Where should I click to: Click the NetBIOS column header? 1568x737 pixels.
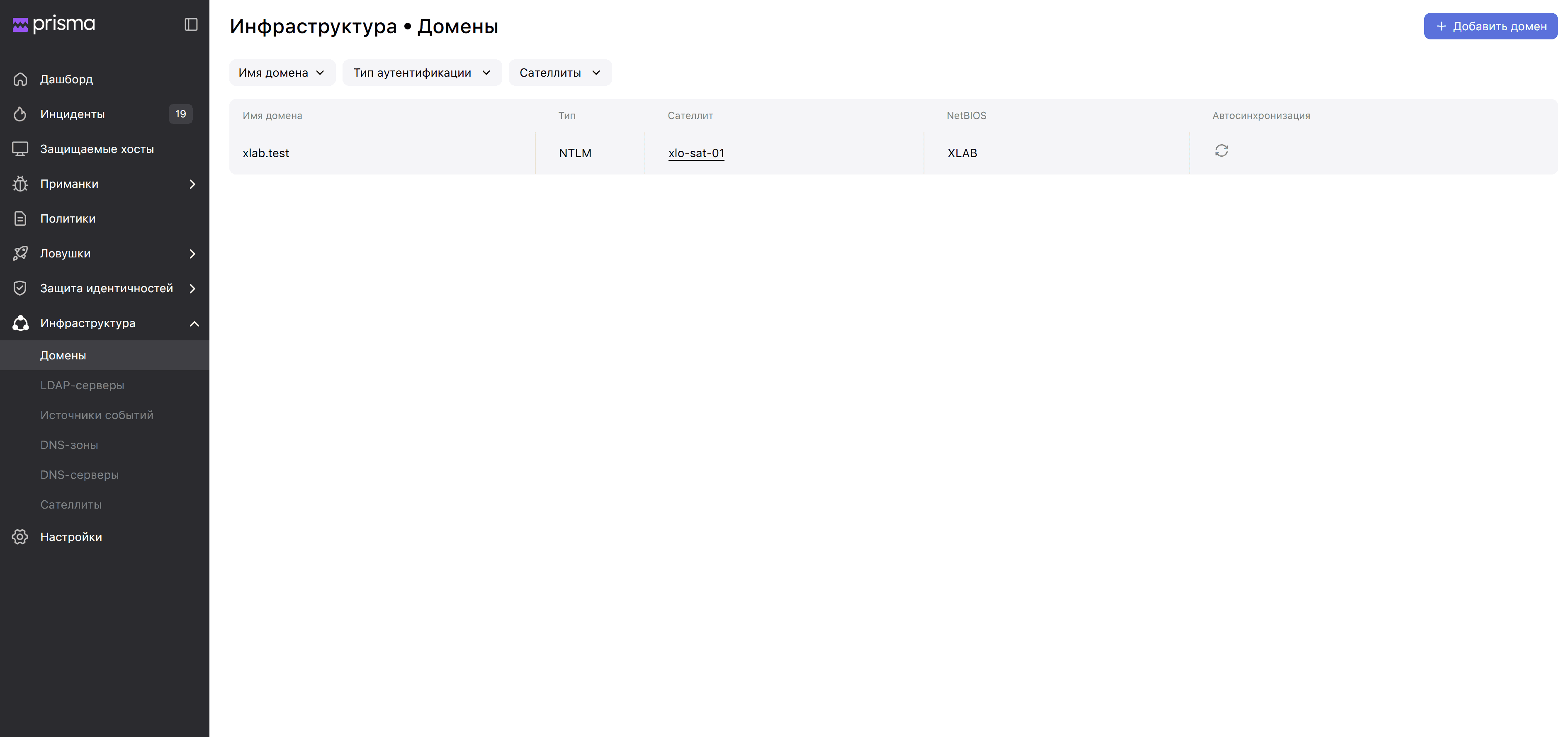(x=966, y=116)
